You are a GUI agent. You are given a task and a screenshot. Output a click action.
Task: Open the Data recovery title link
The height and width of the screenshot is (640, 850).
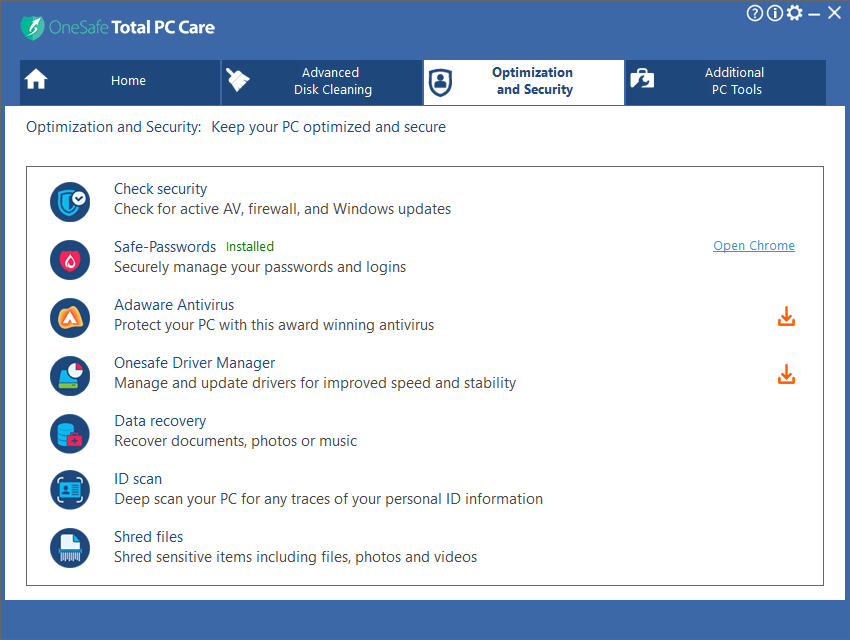[160, 421]
